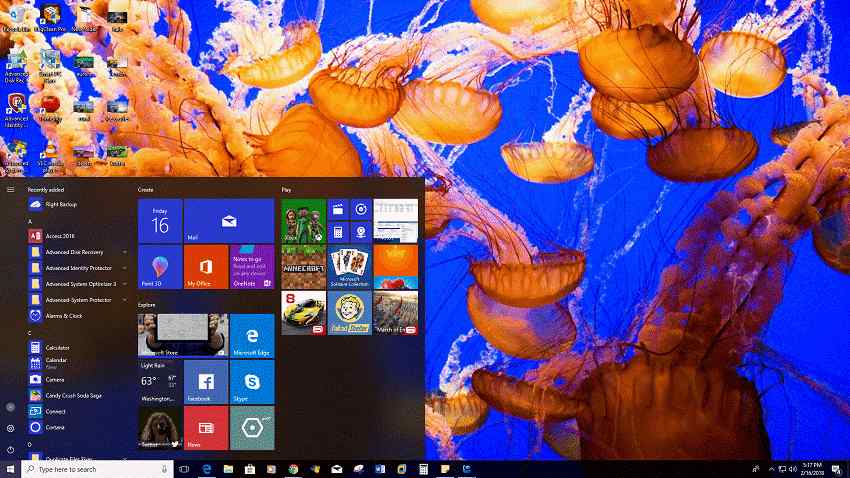Show hidden icons in system tray

click(771, 469)
